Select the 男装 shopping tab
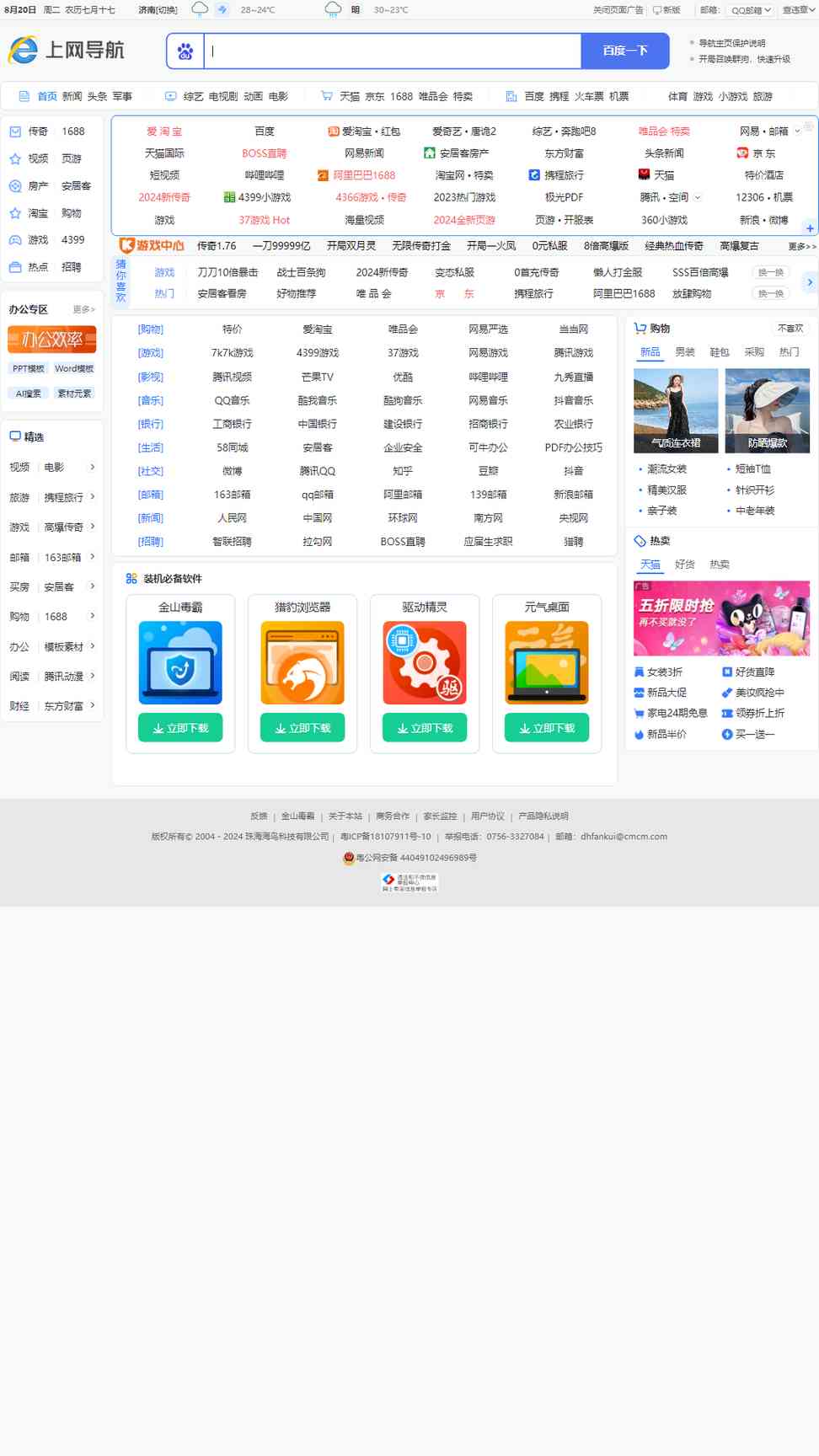Viewport: 819px width, 1456px height. pos(685,352)
